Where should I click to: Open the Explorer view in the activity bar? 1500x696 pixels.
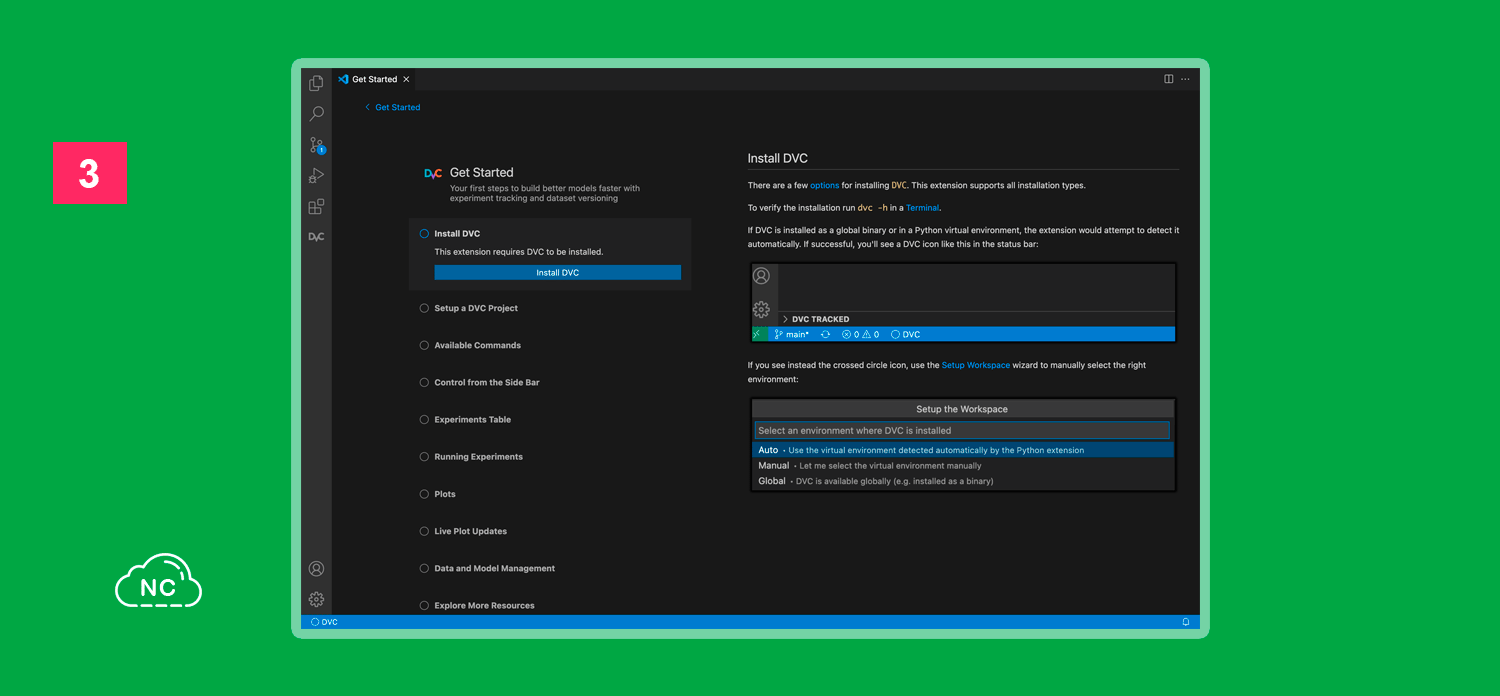coord(316,83)
